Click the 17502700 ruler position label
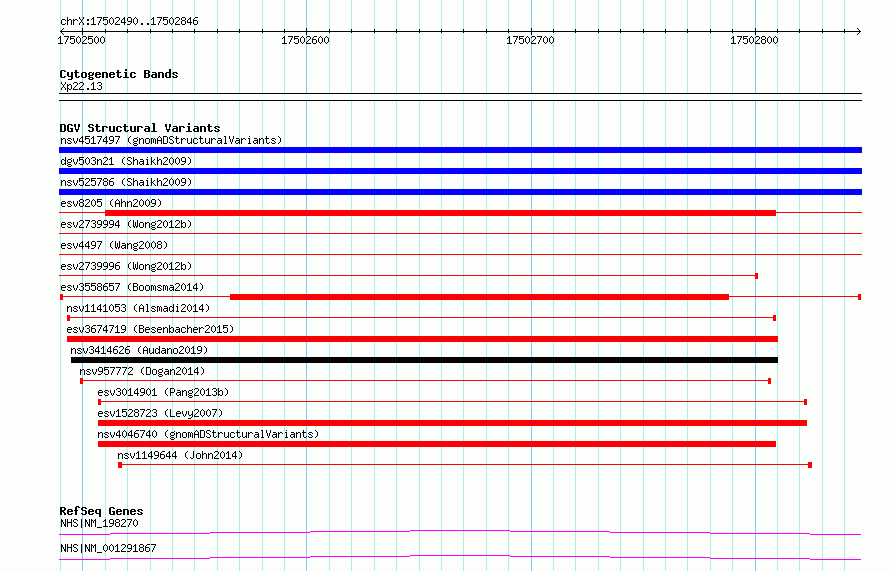Image resolution: width=890 pixels, height=571 pixels. click(530, 40)
